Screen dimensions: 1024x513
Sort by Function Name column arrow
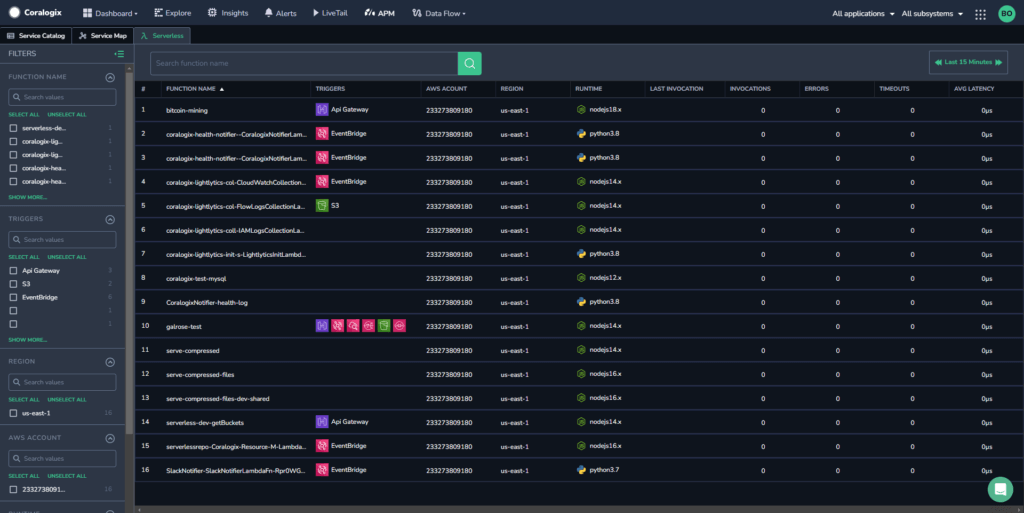tap(222, 89)
